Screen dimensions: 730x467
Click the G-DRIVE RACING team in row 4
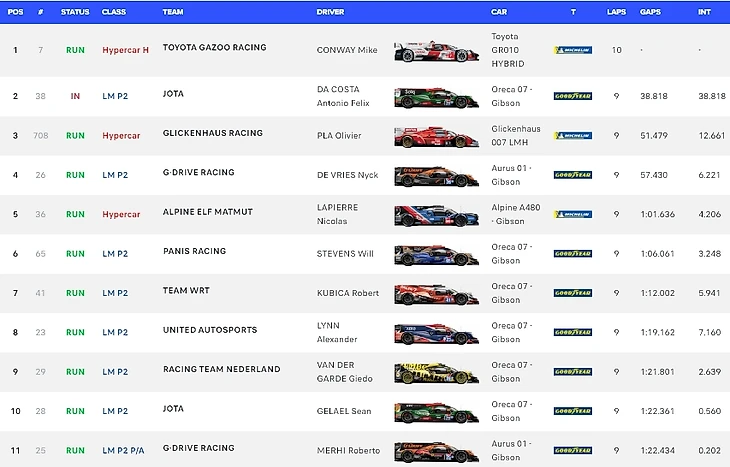click(198, 172)
